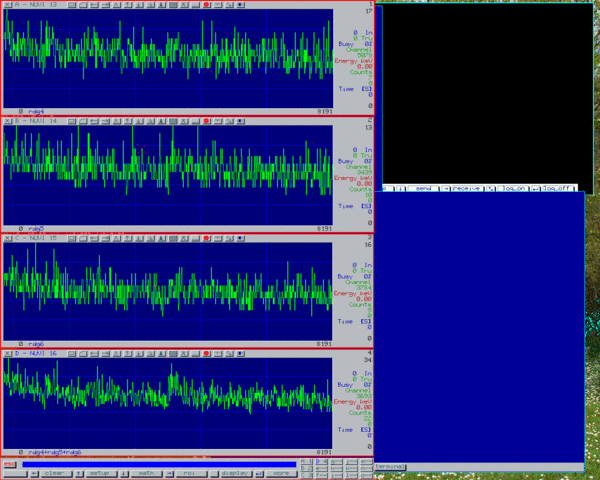Select the C 3 spectrum selector button

point(307,475)
